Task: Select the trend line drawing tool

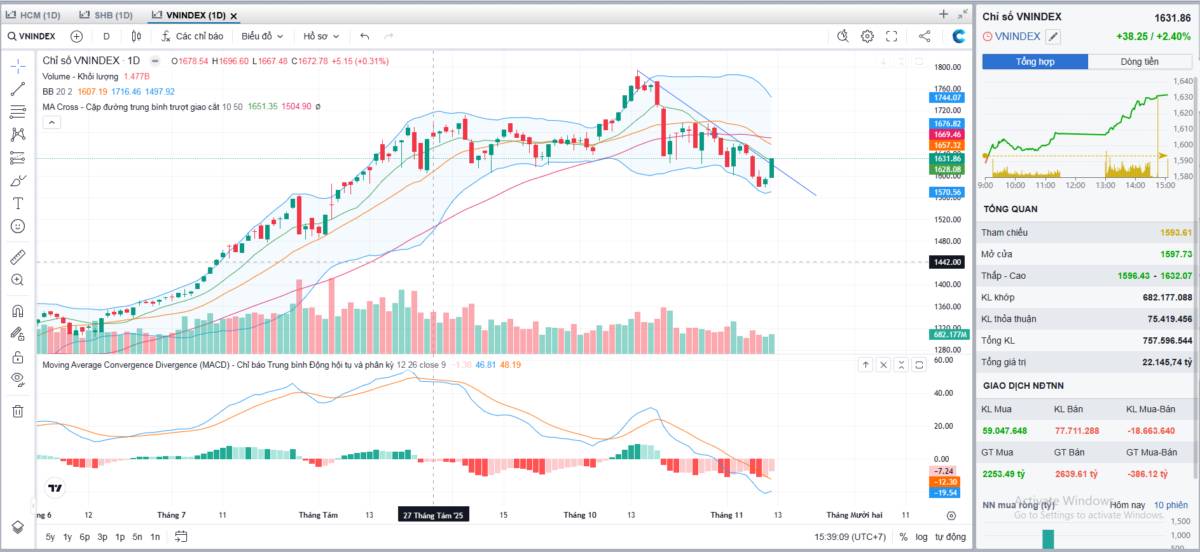Action: coord(17,88)
